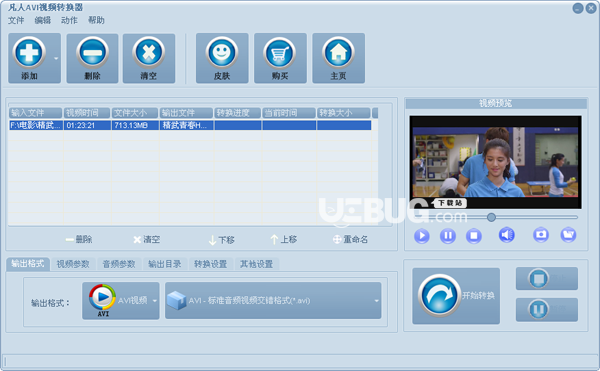This screenshot has width=600, height=371.
Task: Switch to the 输出目录 tab
Action: pyautogui.click(x=165, y=264)
